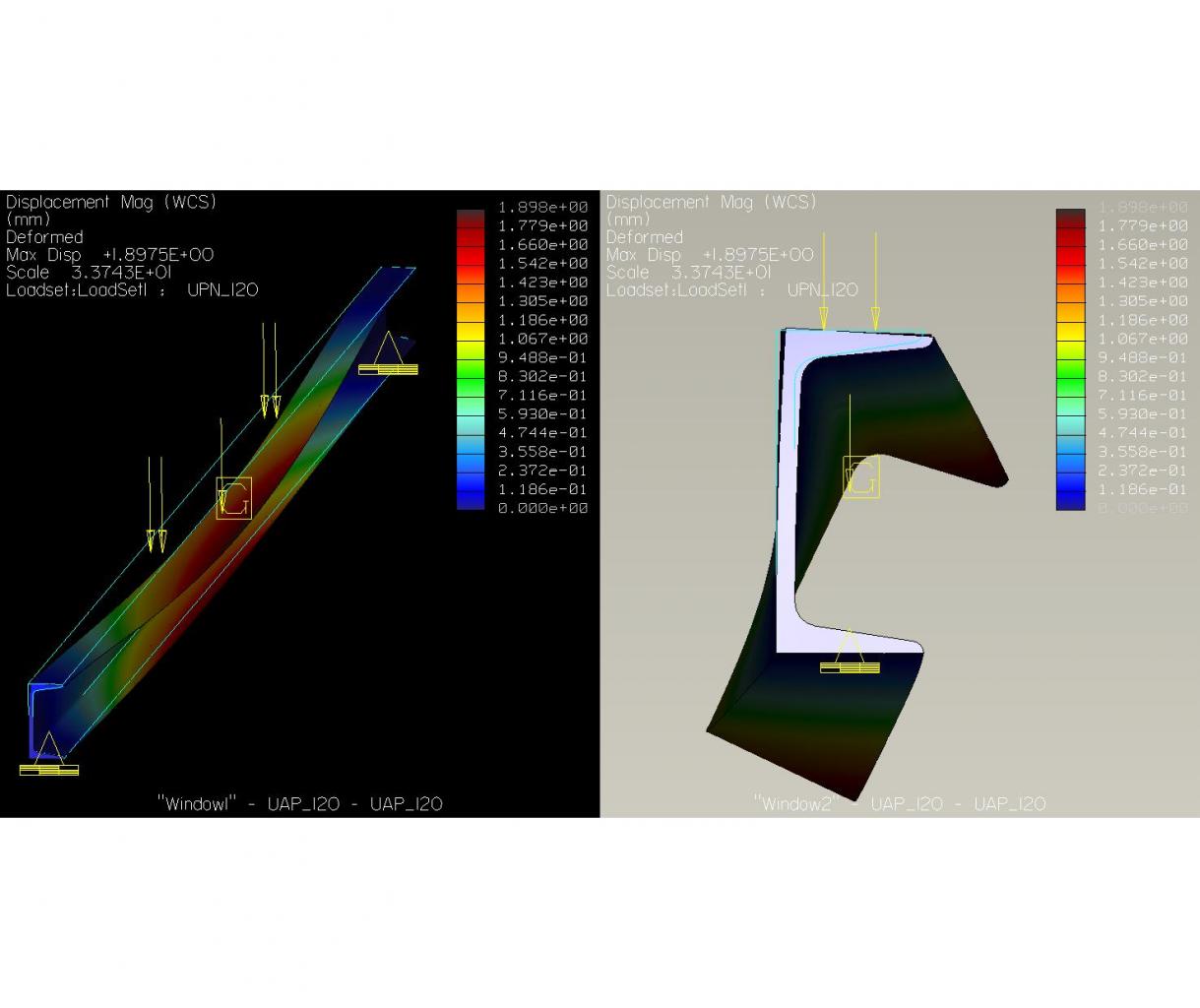1200x1008 pixels.
Task: Click 'Displacement Mag (WCS)' title in Window1
Action: tap(111, 202)
